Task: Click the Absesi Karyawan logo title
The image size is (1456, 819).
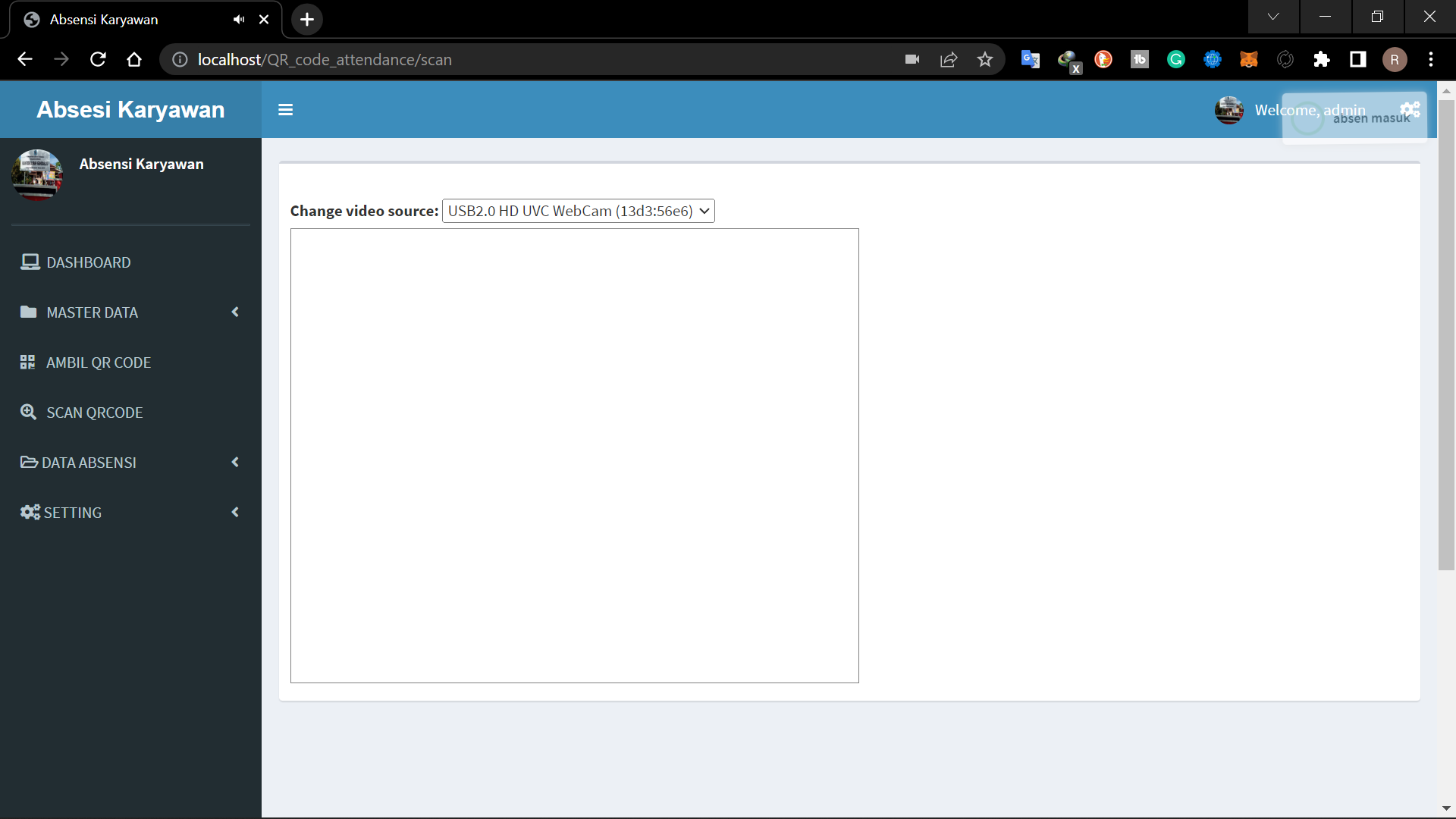Action: 130,109
